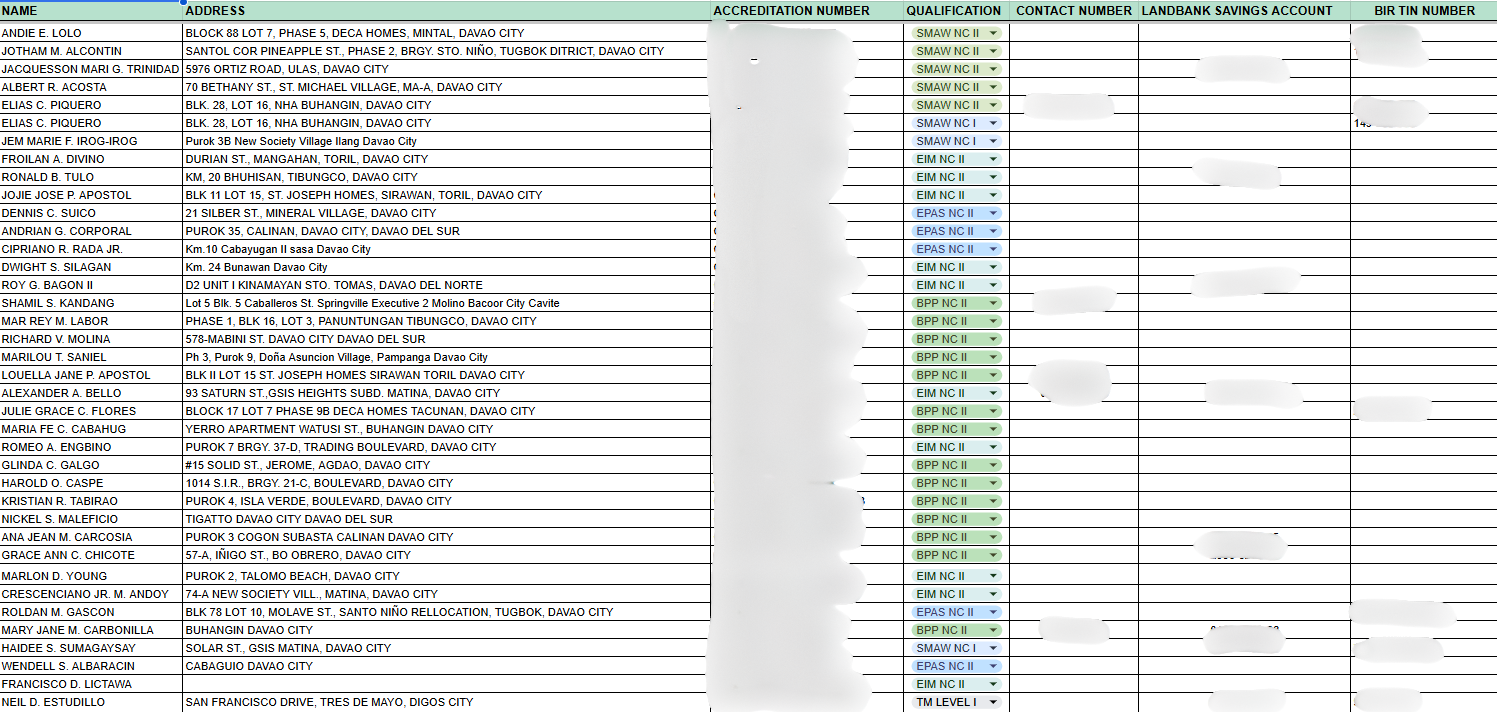Click address cell 5976 ORTIZ ROAD, ULAS
The image size is (1497, 712).
pos(446,69)
